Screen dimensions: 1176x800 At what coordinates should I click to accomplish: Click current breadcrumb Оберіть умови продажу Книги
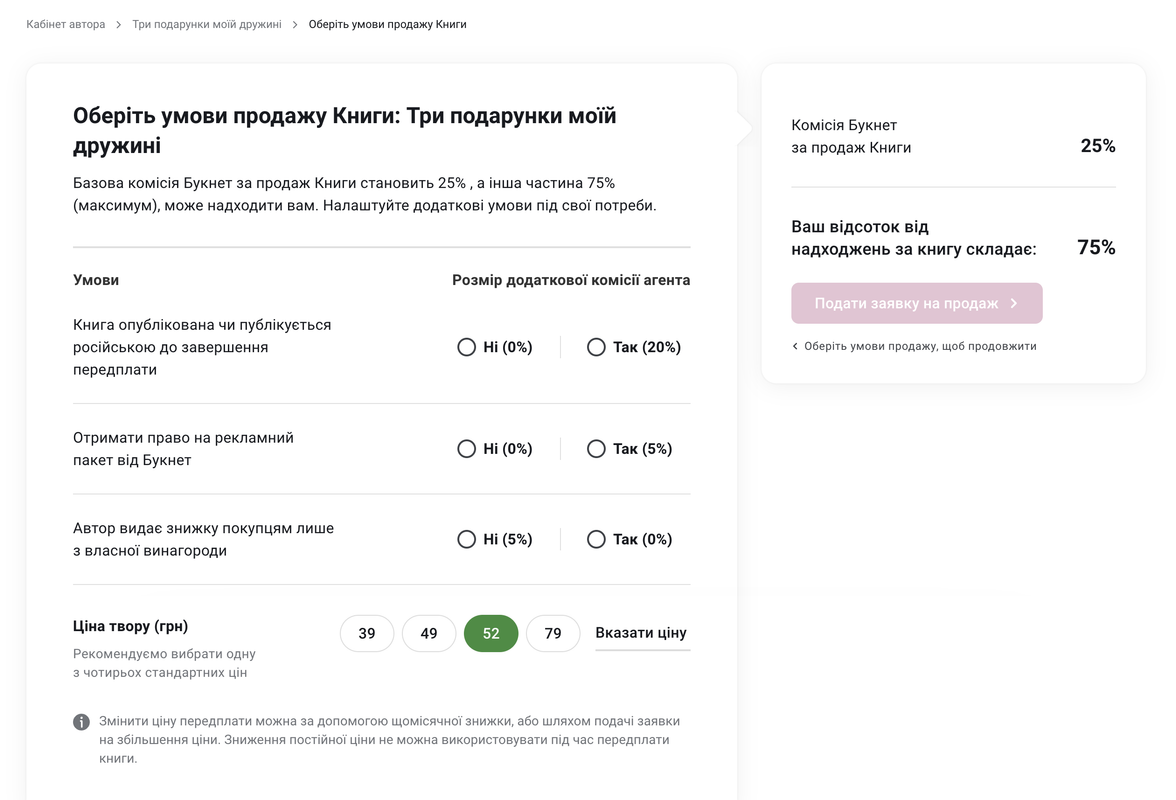(388, 25)
